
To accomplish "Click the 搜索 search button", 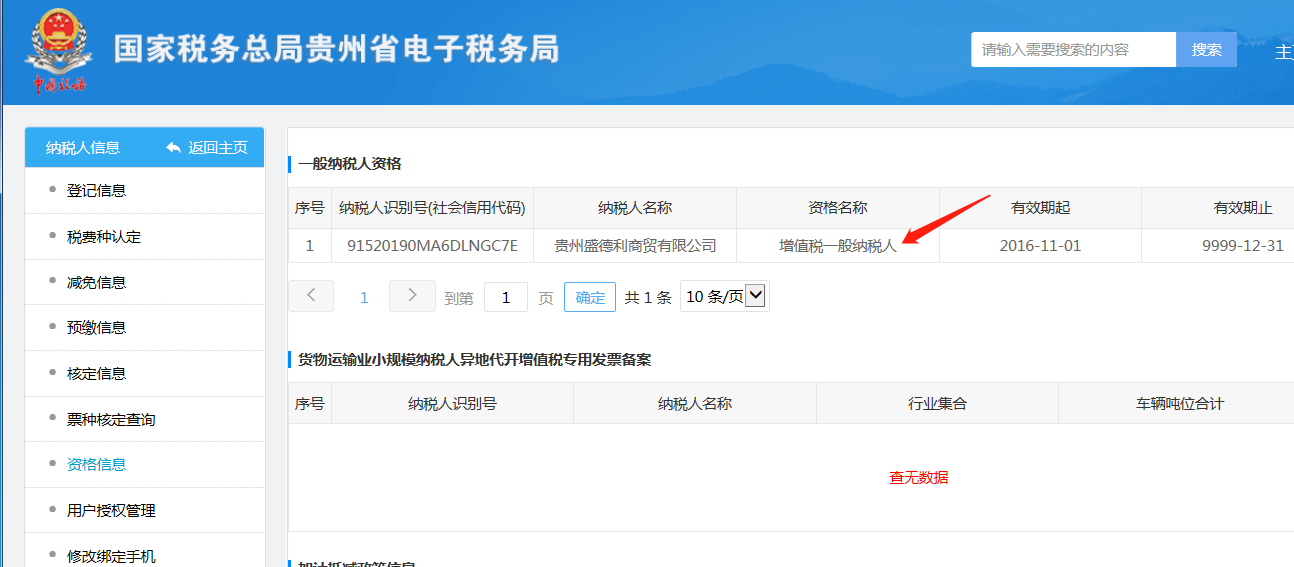I will coord(1206,49).
